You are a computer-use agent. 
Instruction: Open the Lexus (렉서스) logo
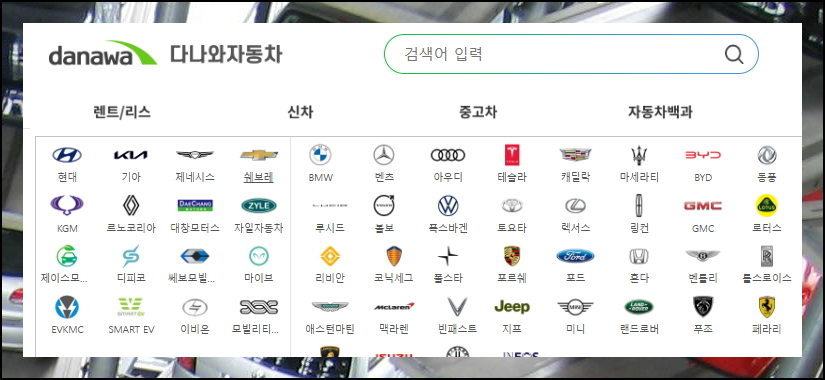coord(576,205)
